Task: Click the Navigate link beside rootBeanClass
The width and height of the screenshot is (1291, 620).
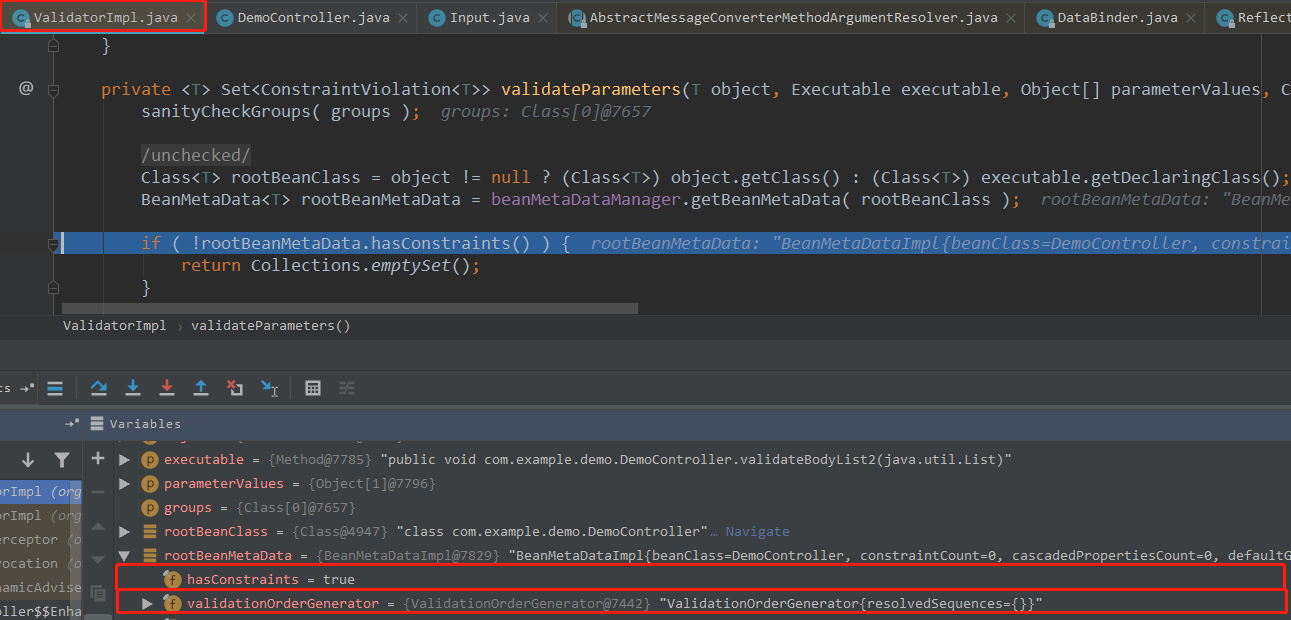Action: [757, 531]
